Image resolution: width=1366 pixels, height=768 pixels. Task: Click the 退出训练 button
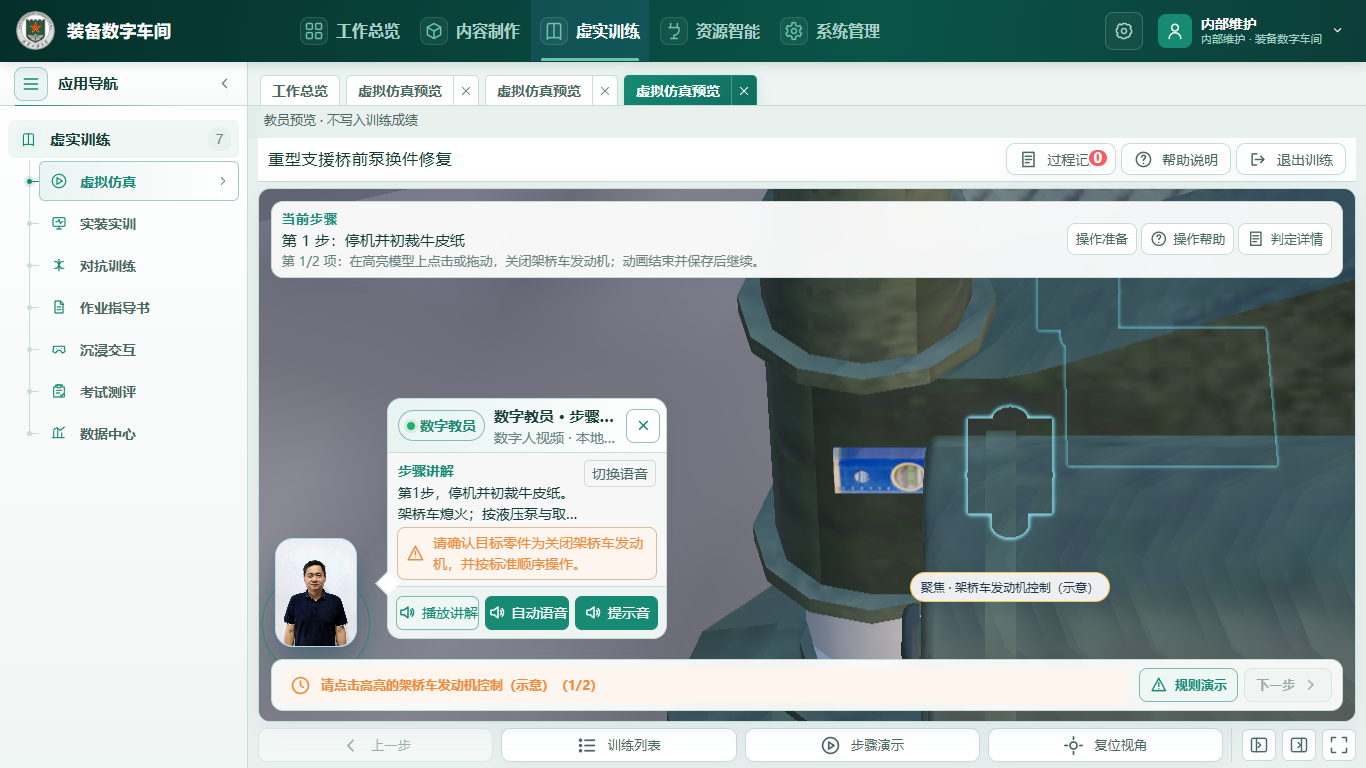click(1291, 160)
